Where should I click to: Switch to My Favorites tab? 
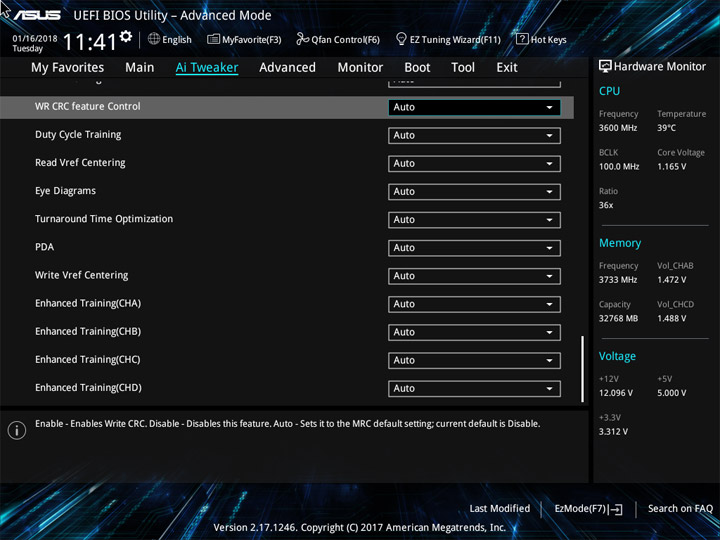tap(68, 68)
